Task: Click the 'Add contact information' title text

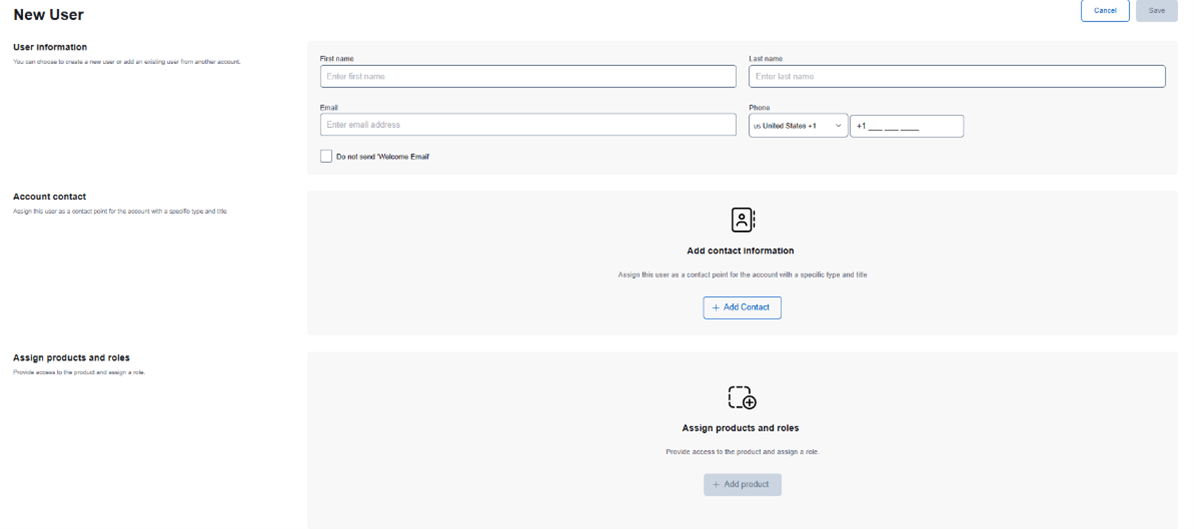Action: 741,251
